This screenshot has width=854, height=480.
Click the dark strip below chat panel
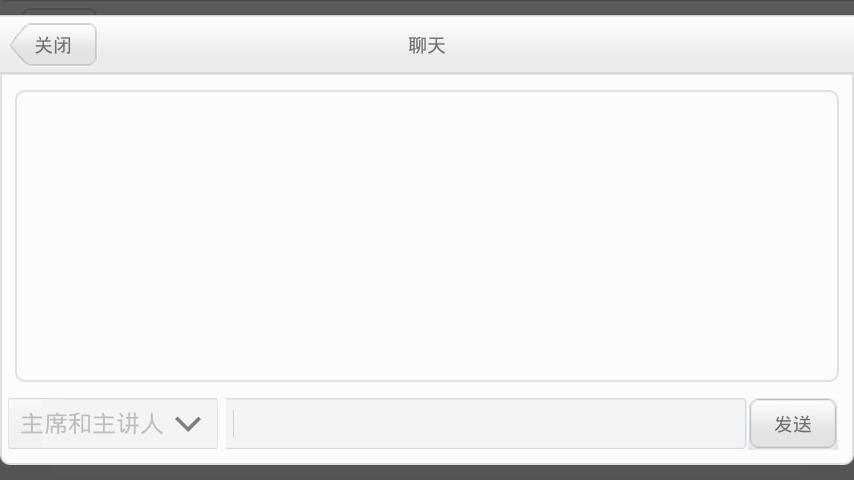coord(427,472)
